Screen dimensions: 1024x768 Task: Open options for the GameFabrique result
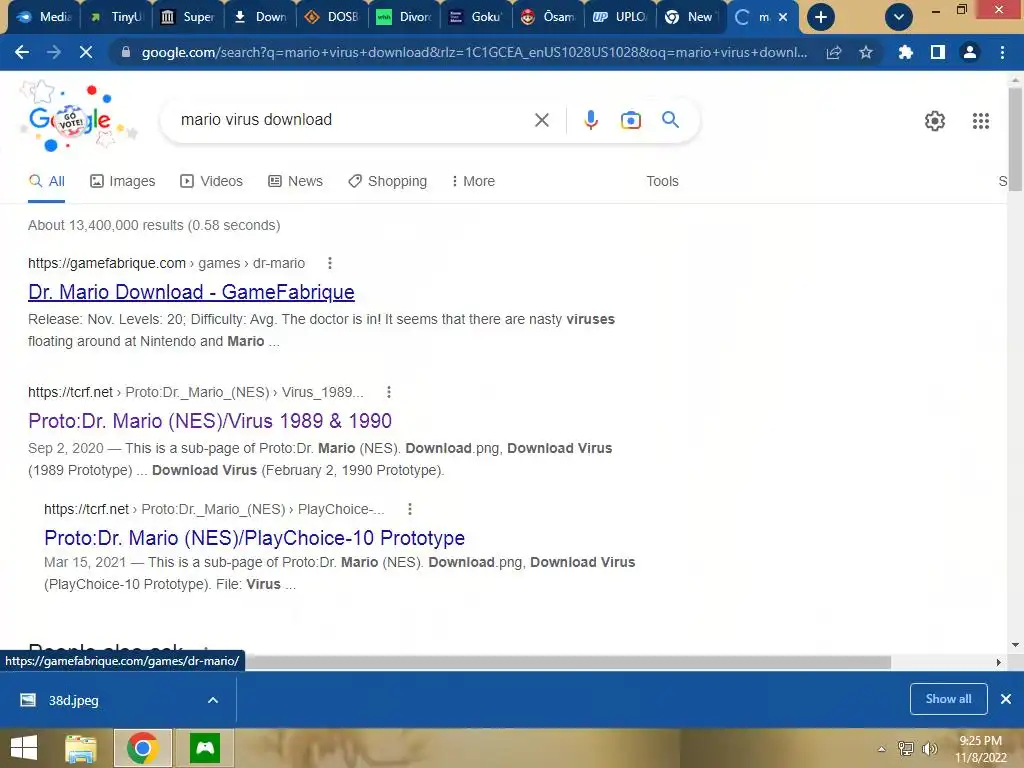(x=330, y=263)
